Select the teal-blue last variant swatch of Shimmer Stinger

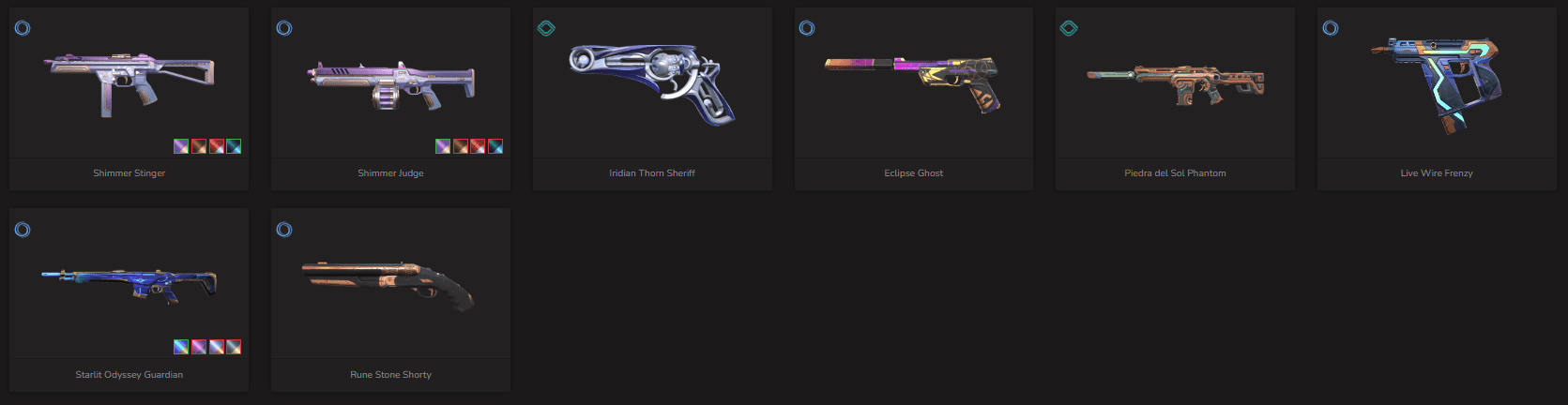pos(234,146)
